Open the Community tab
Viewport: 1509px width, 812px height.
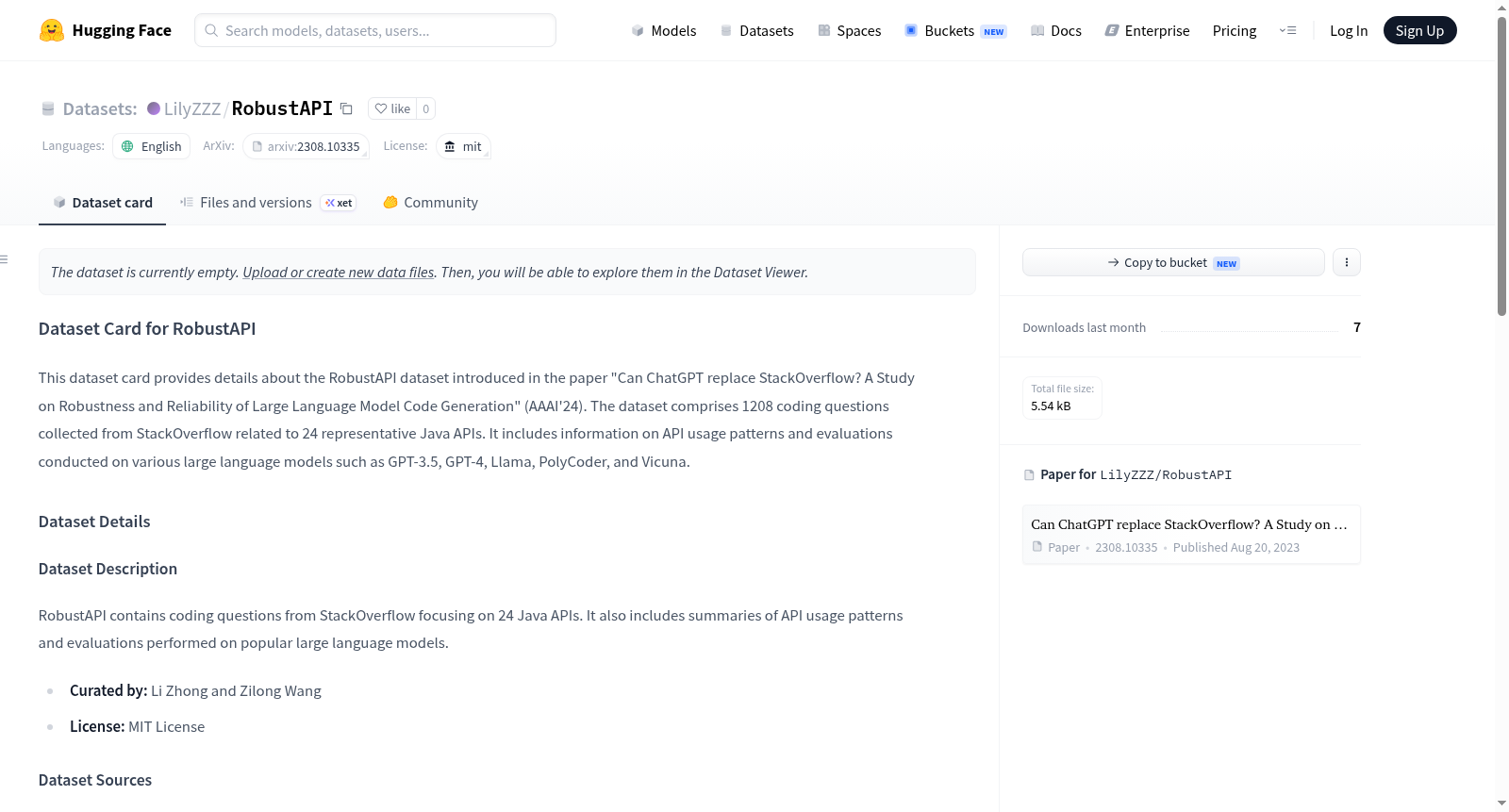coord(431,202)
